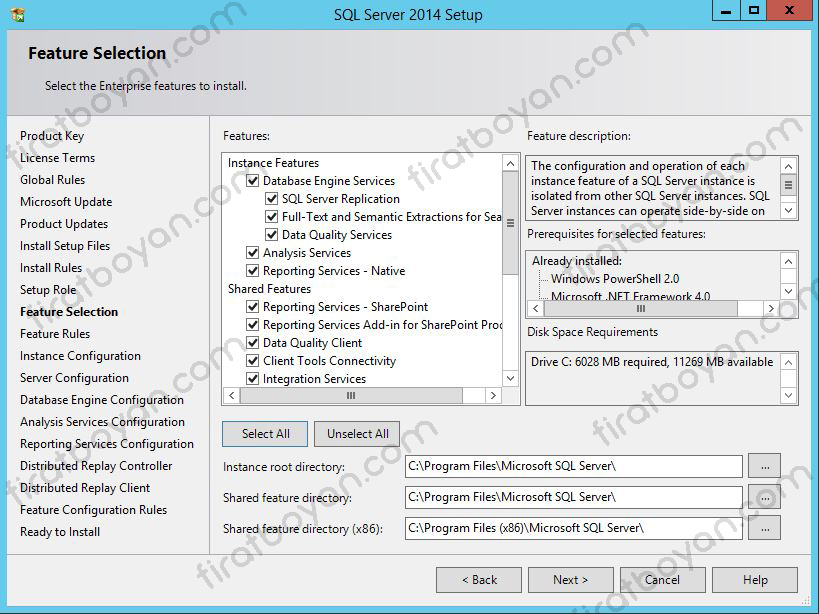
Task: Browse for shared feature directory (x86)
Action: [x=765, y=528]
